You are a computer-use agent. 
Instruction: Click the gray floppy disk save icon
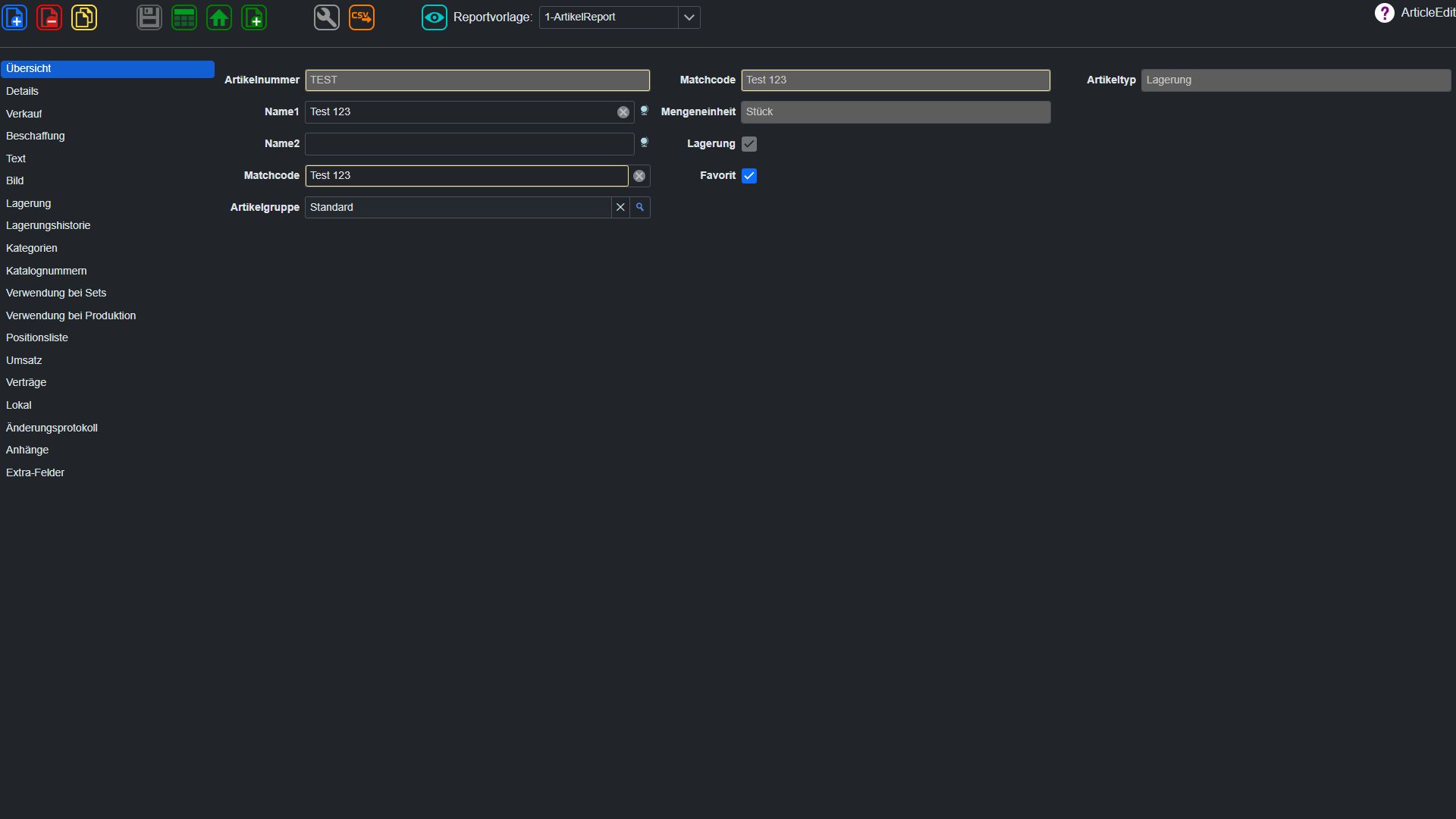[149, 17]
